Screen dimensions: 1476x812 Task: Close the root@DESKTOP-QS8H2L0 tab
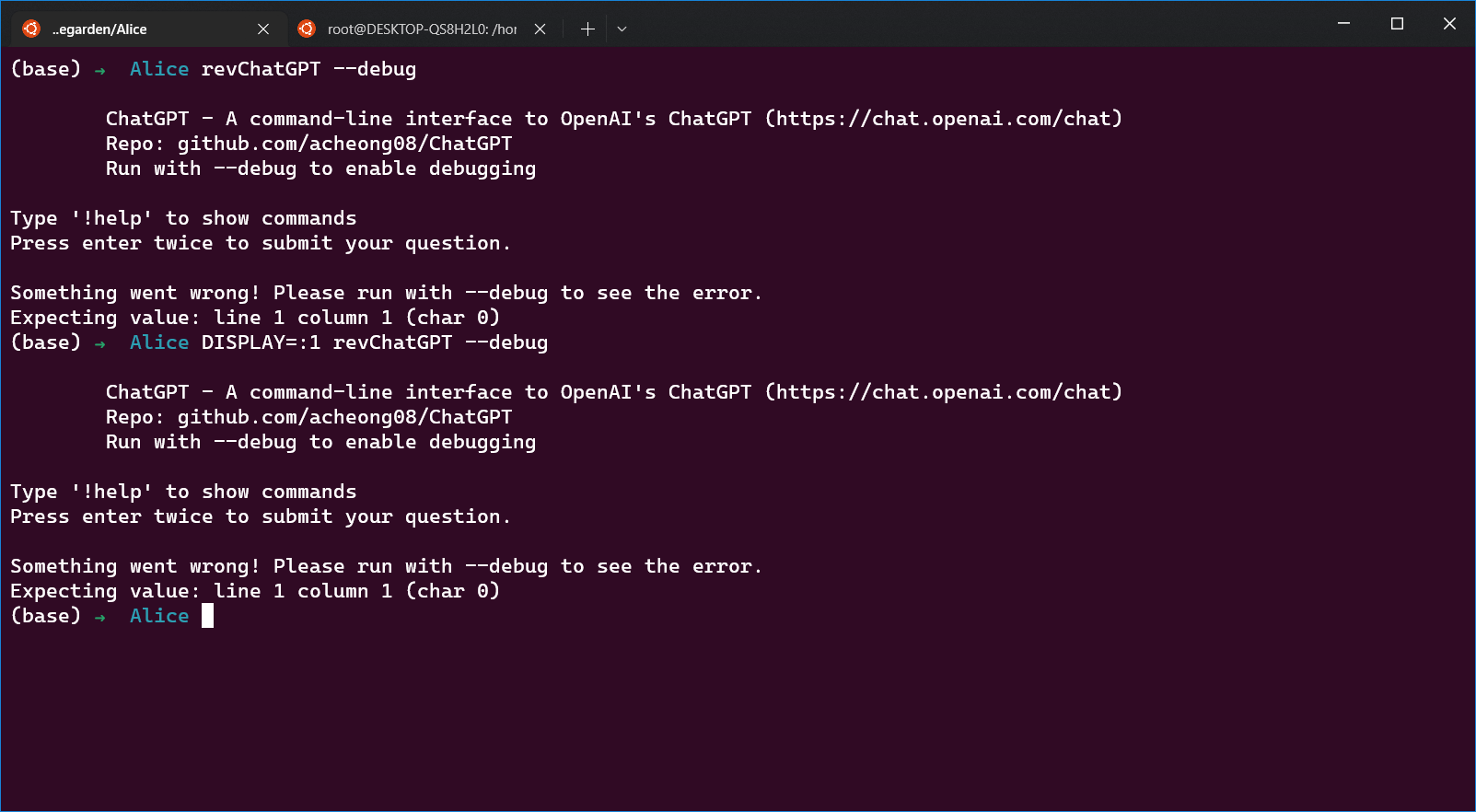tap(540, 29)
